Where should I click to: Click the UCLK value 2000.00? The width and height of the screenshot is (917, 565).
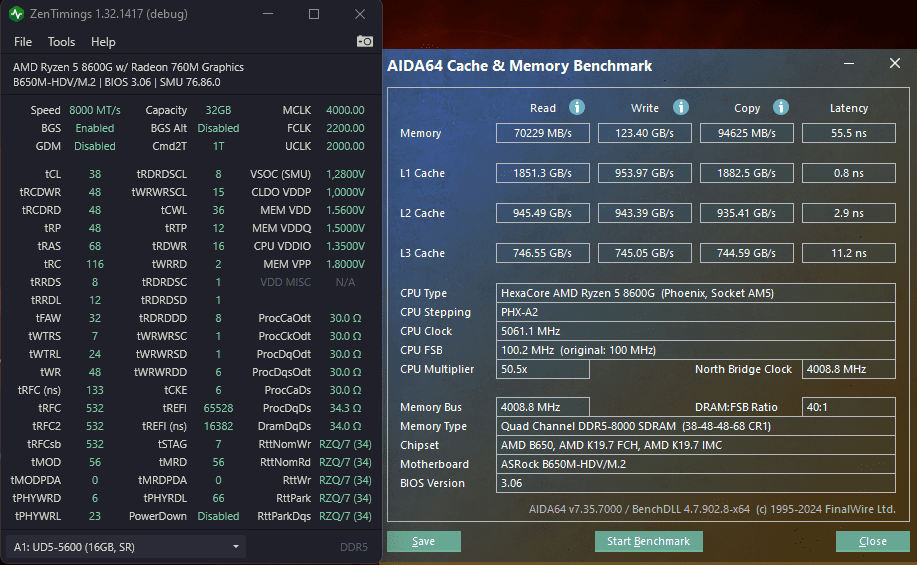coord(345,146)
